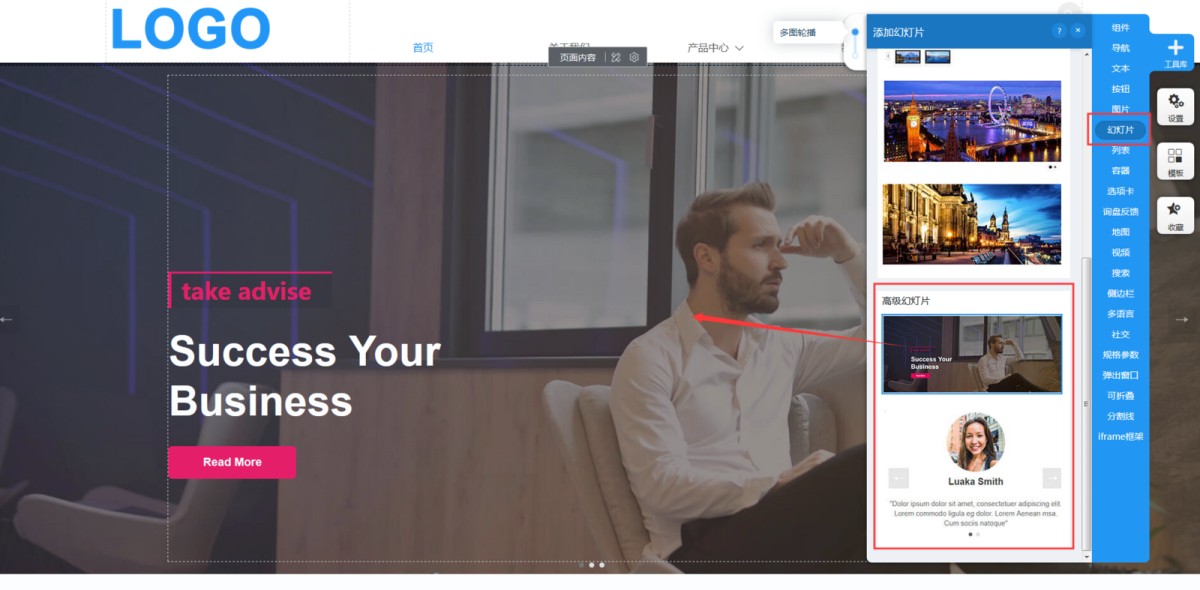Select the last carousel dot indicator
The height and width of the screenshot is (590, 1200).
point(601,565)
